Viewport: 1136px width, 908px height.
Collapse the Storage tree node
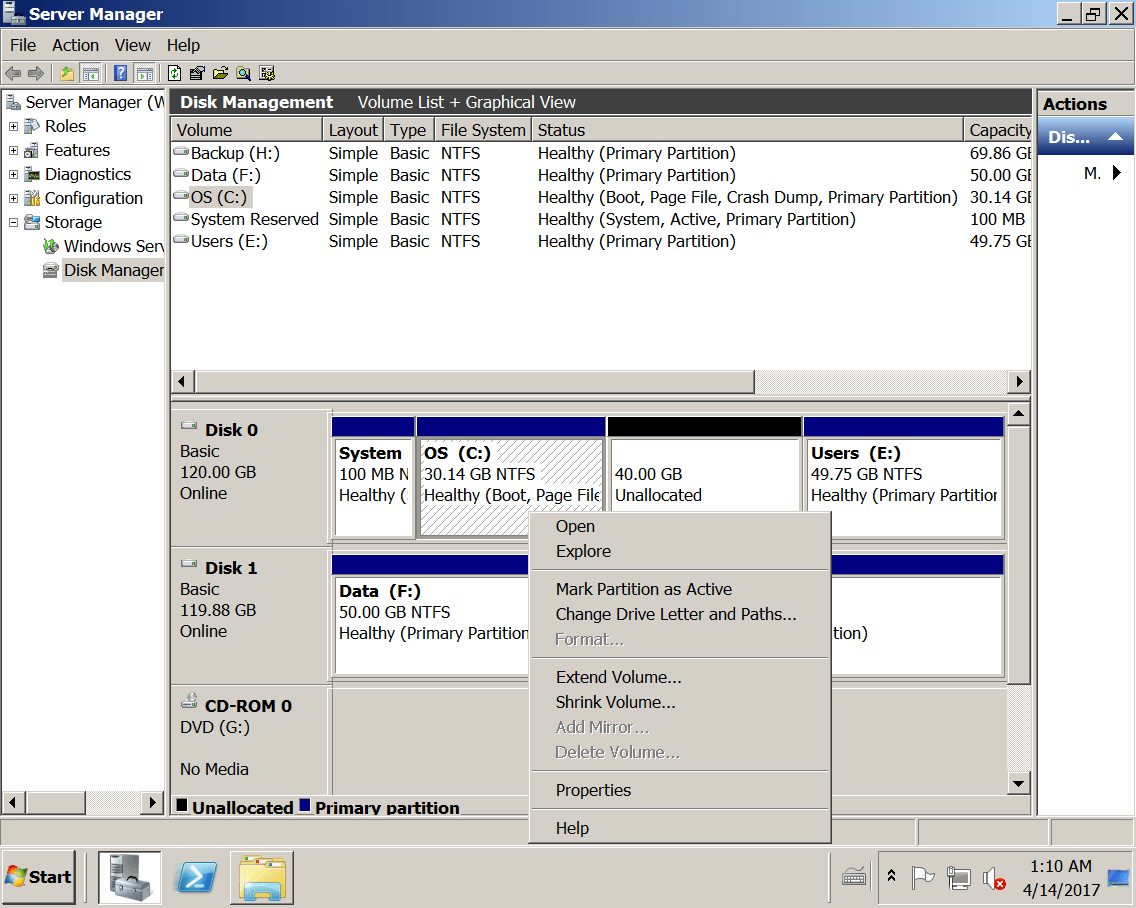tap(13, 222)
